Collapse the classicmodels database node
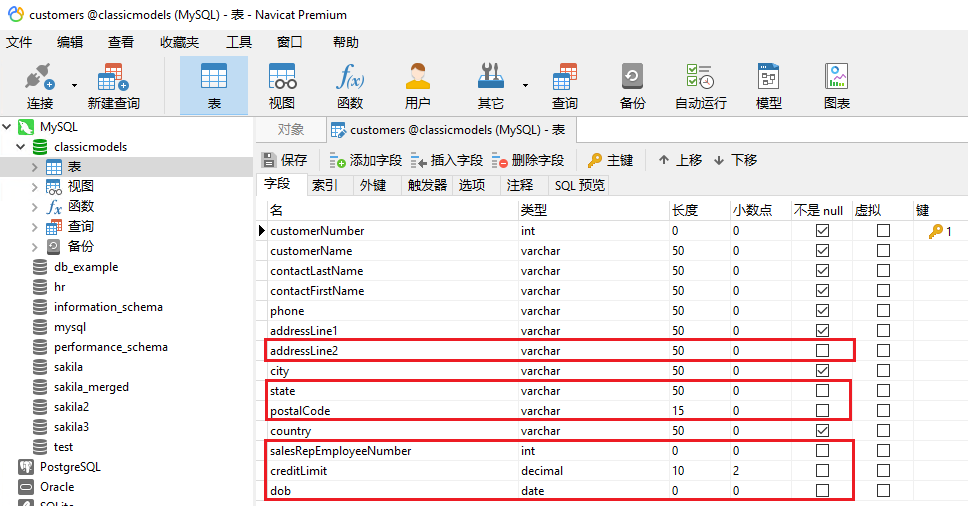The height and width of the screenshot is (506, 968). tap(20, 147)
